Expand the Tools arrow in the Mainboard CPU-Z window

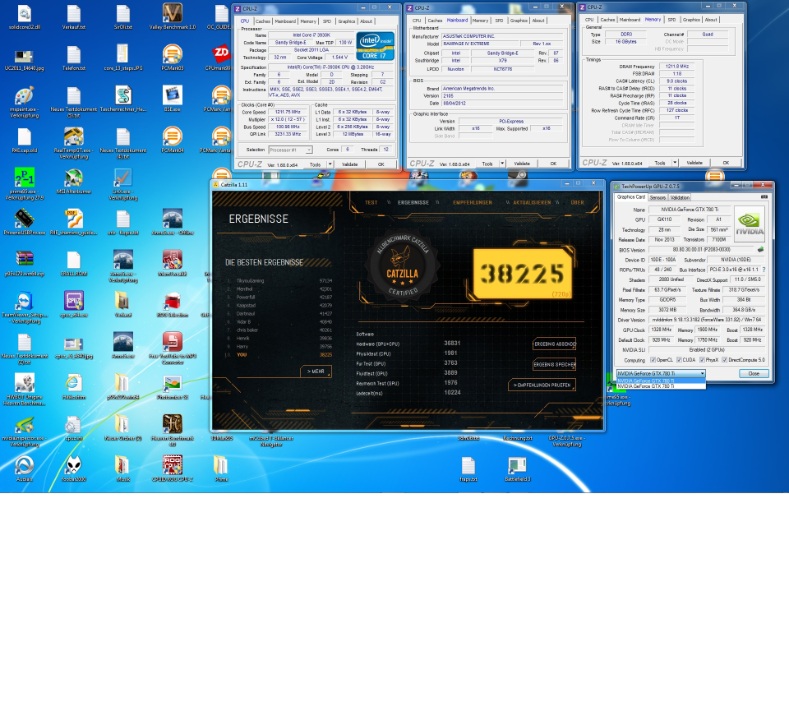pyautogui.click(x=502, y=164)
